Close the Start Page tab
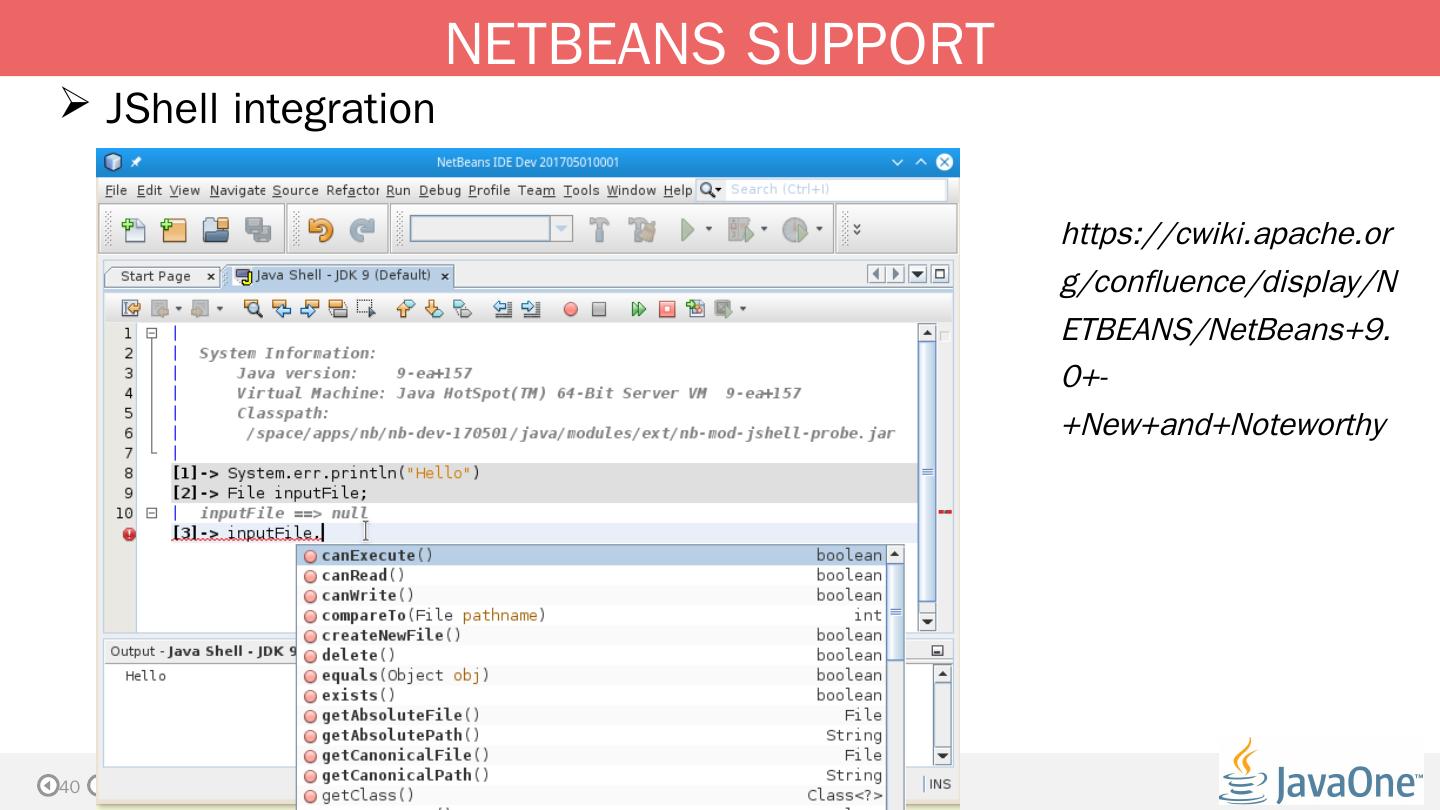This screenshot has height=810, width=1440. 211,276
